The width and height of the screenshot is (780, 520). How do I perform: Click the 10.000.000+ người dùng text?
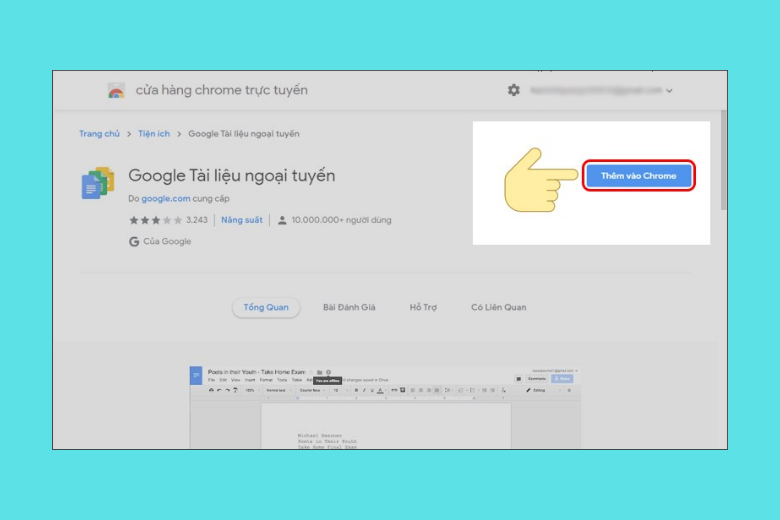click(x=341, y=220)
